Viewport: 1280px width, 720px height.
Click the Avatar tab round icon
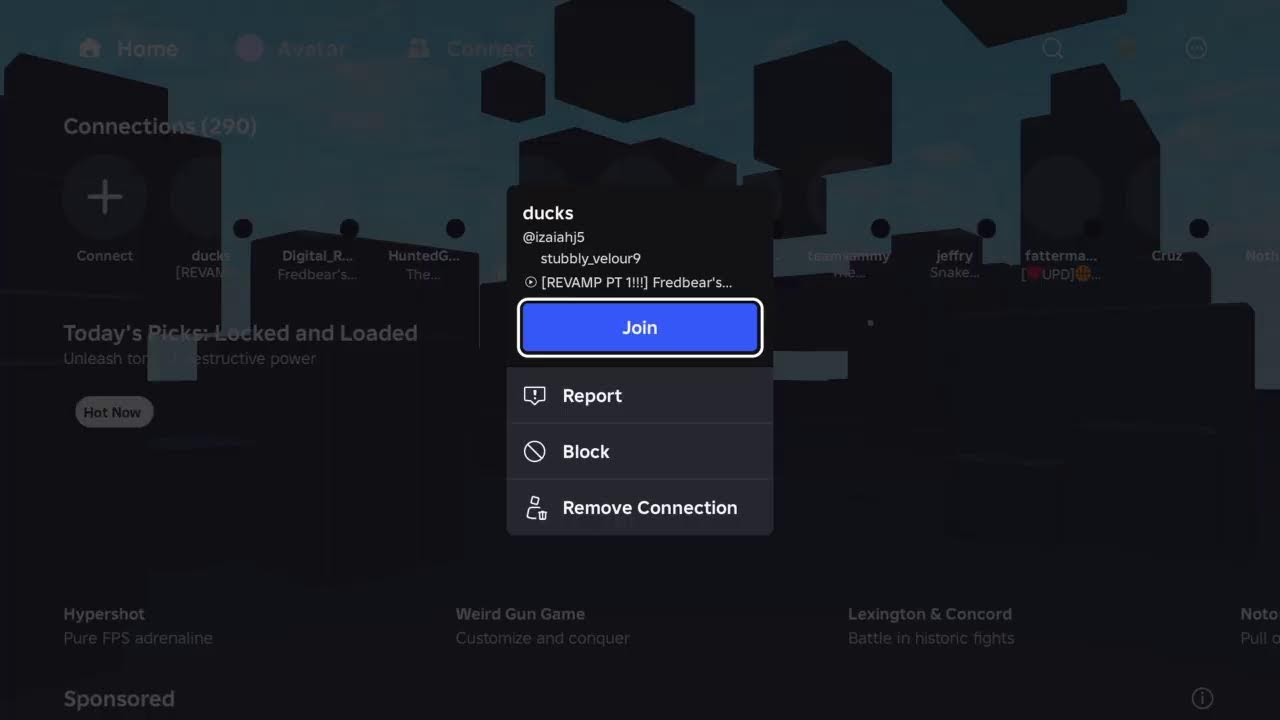(x=249, y=48)
